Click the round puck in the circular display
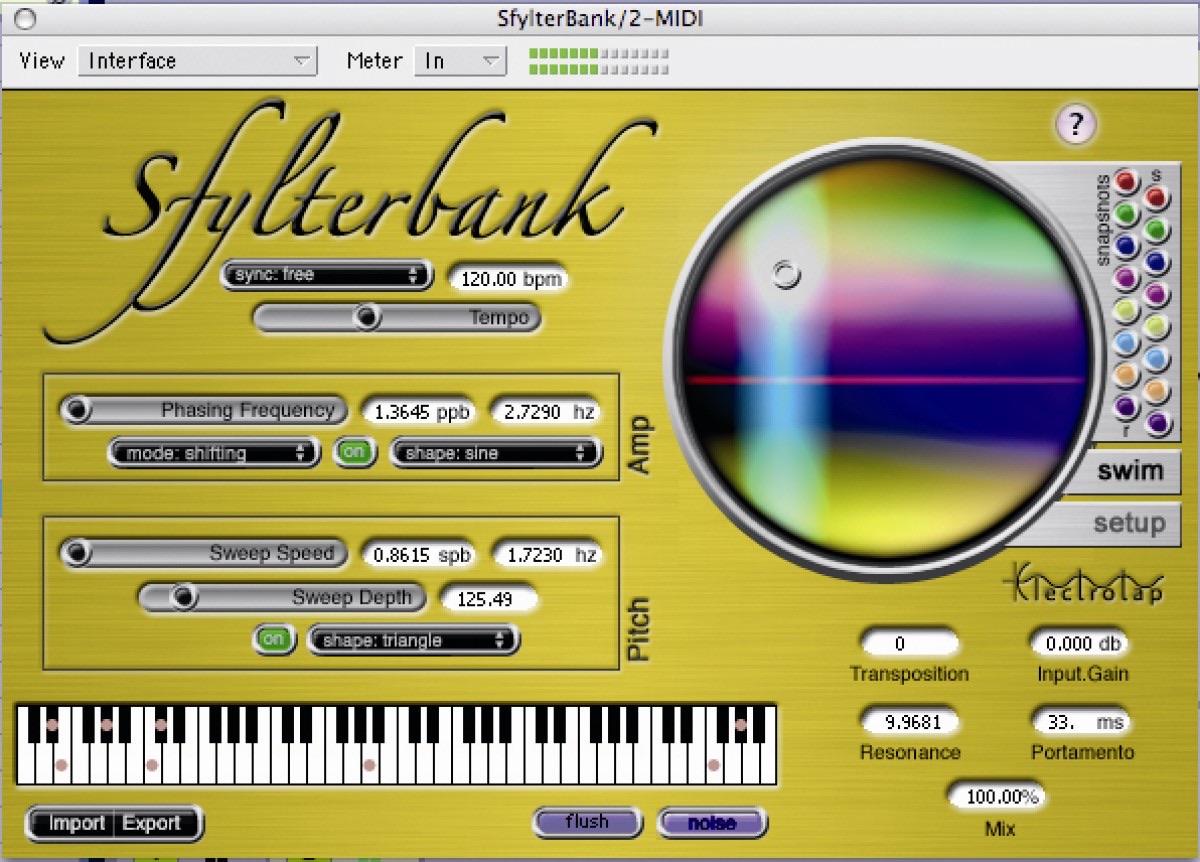This screenshot has width=1200, height=862. [x=788, y=274]
